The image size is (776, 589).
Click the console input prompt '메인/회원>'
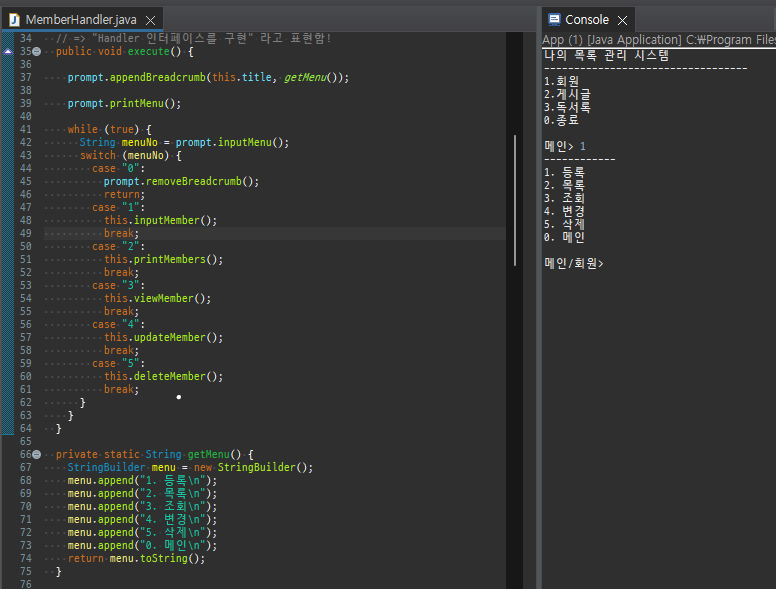(x=574, y=263)
